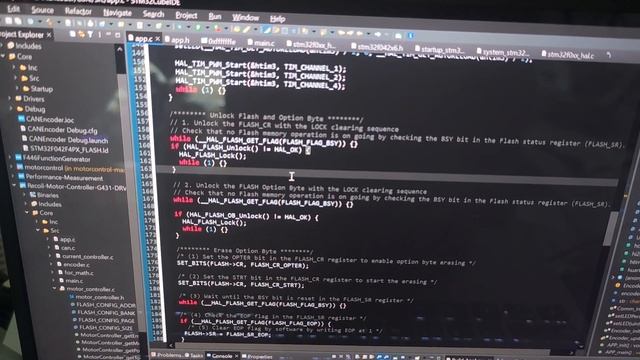Click the blue info icon in toolbar

pos(411,36)
